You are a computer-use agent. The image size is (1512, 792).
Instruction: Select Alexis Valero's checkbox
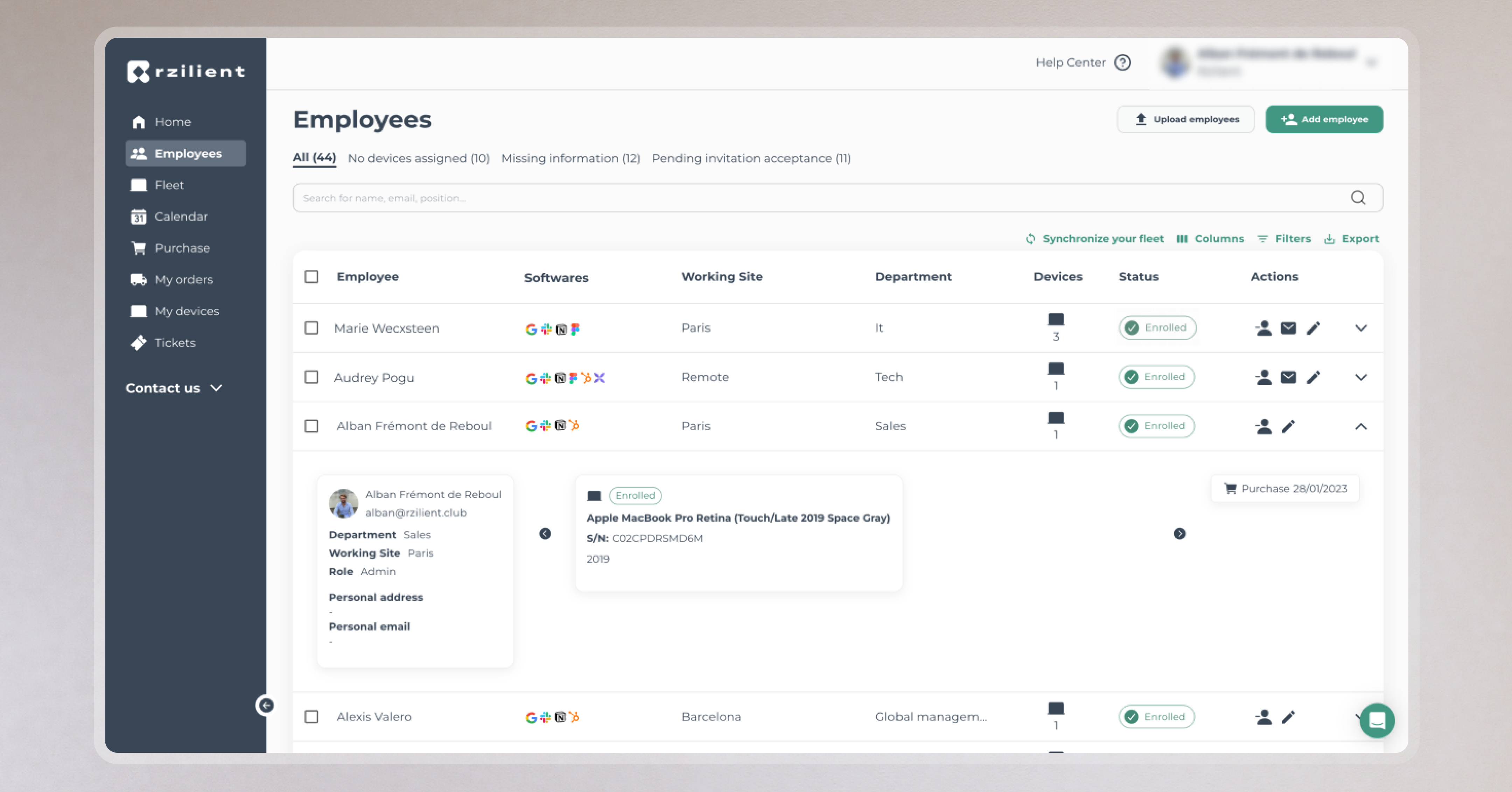311,717
